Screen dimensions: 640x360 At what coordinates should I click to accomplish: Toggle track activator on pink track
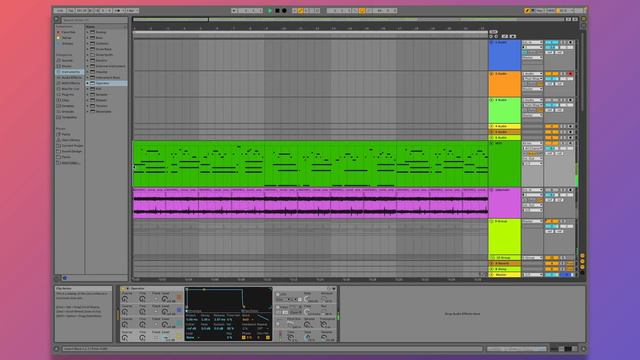click(552, 191)
